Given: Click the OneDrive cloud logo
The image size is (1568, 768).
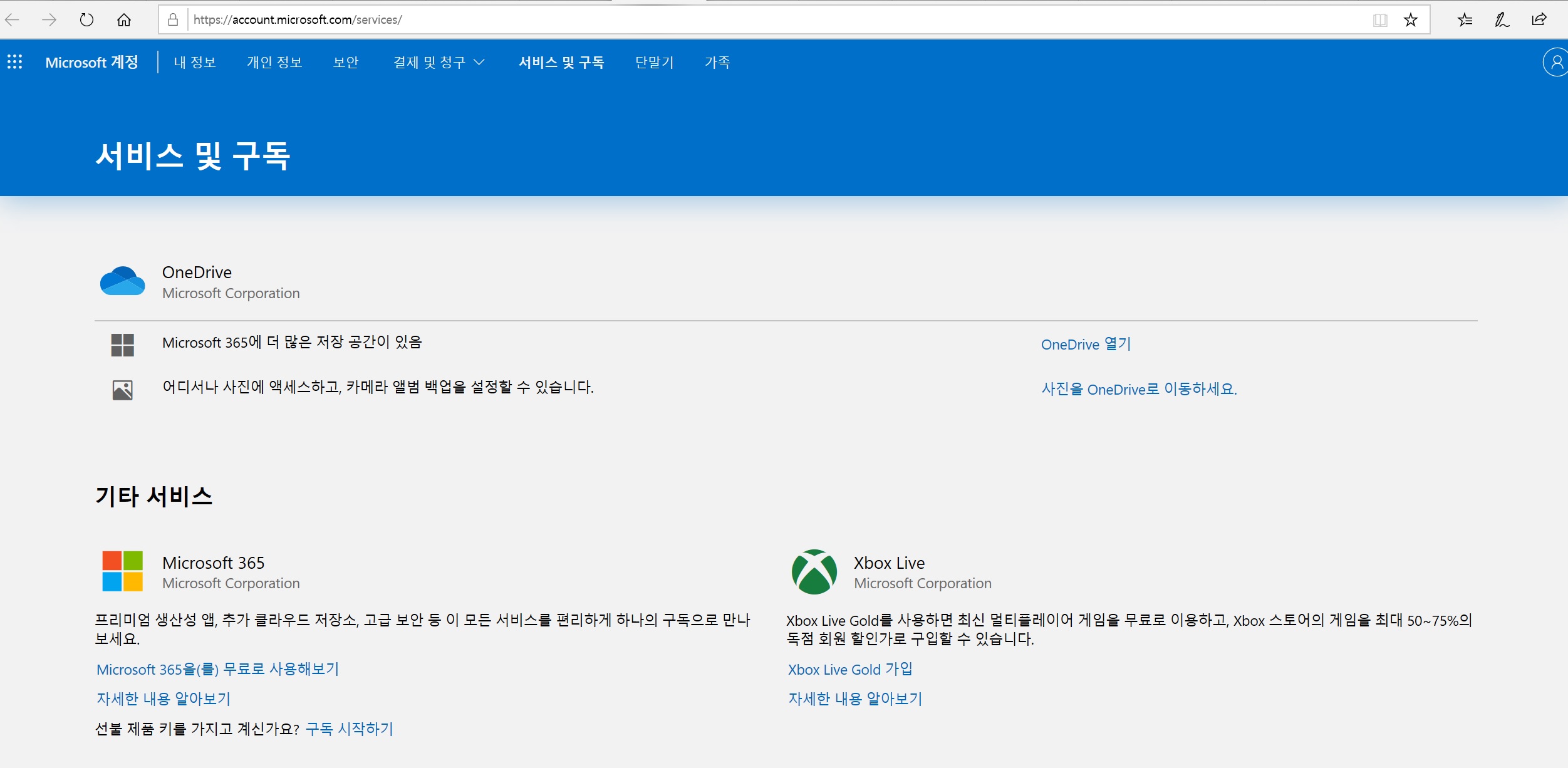Looking at the screenshot, I should 122,281.
